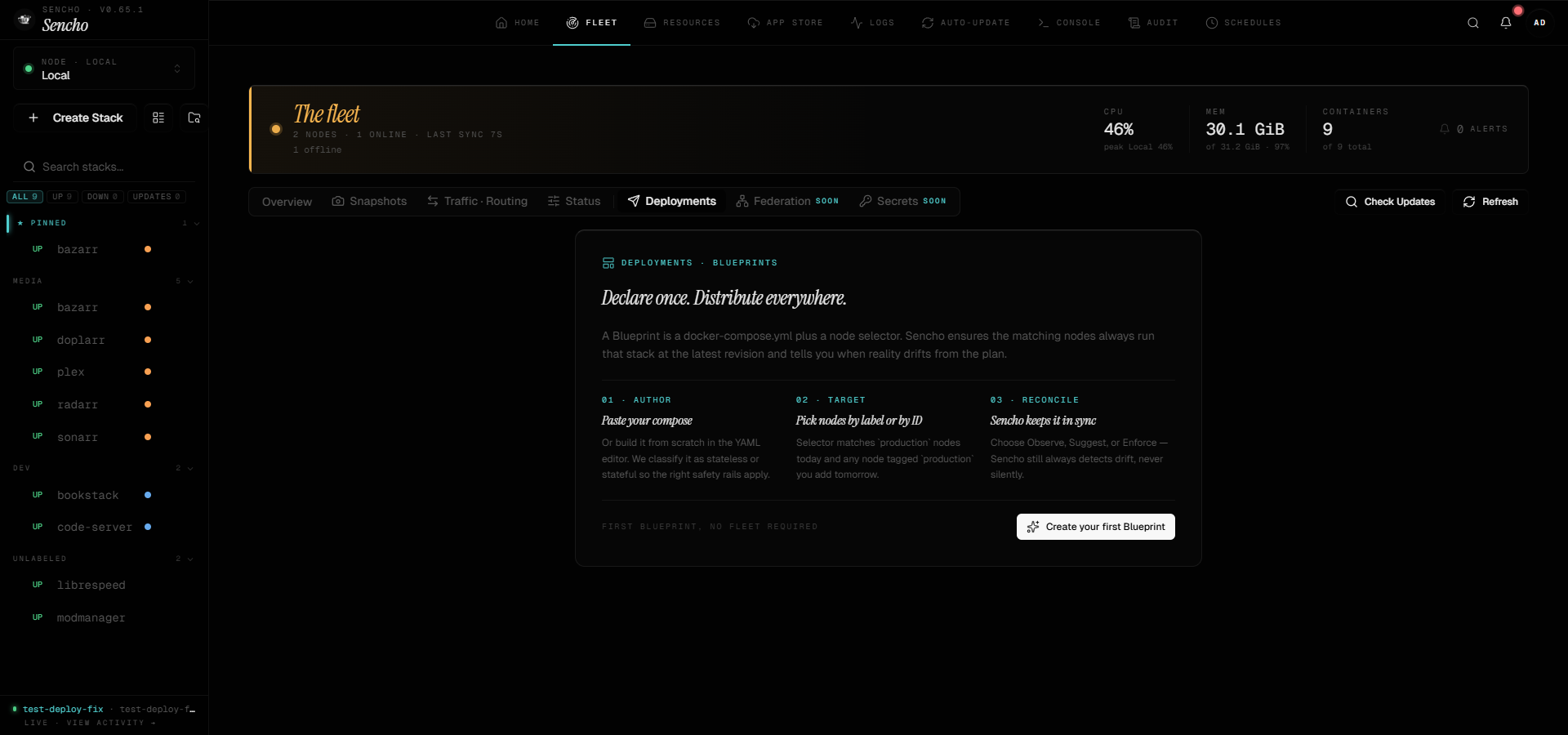Click Create your first Blueprint
The height and width of the screenshot is (735, 1568).
pos(1096,527)
